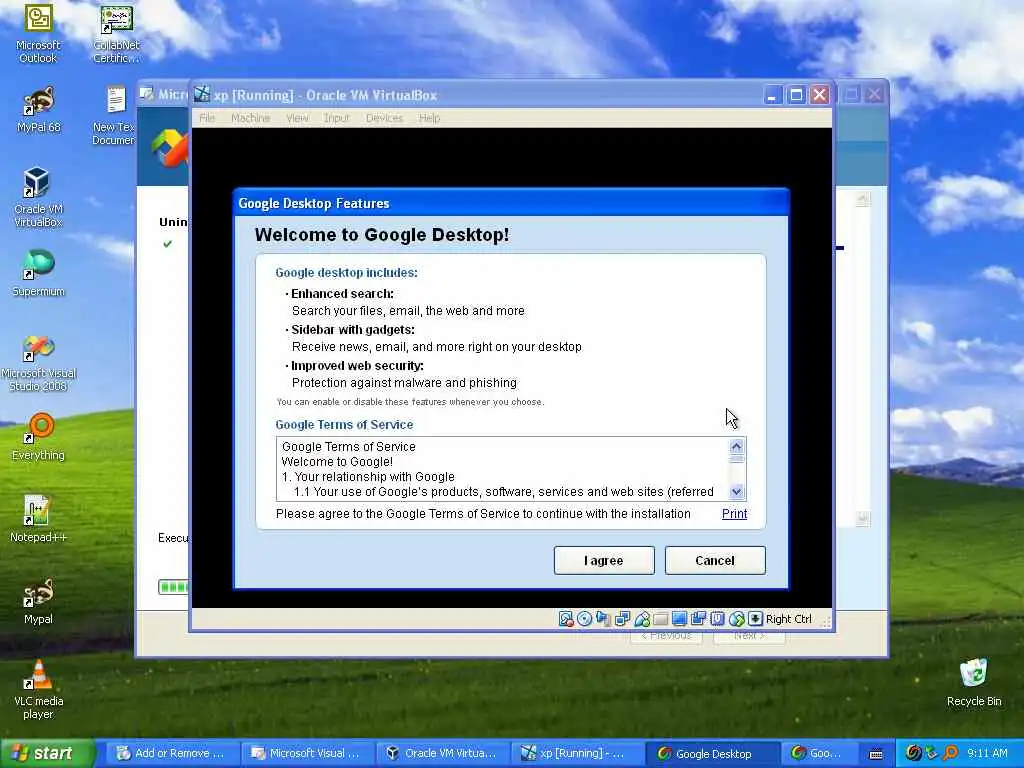The height and width of the screenshot is (768, 1024).
Task: Select the Supermium desktop icon
Action: [38, 273]
